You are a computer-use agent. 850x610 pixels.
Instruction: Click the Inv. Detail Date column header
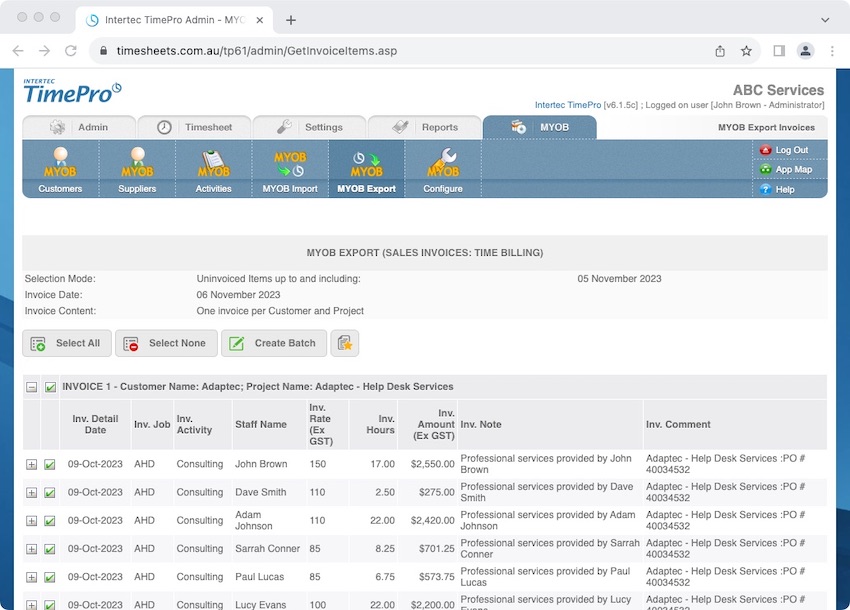(x=95, y=425)
